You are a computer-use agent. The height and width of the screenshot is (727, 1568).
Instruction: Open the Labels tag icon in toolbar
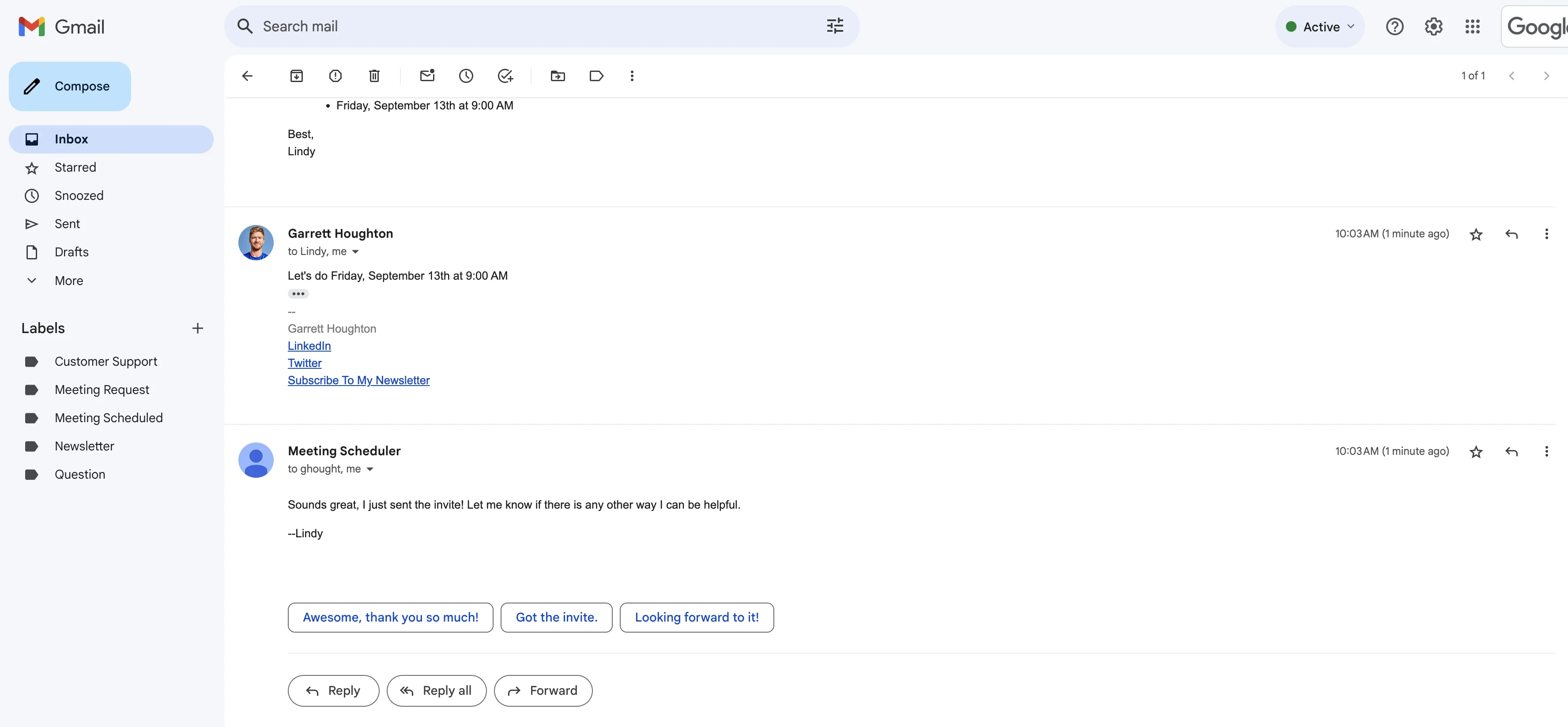pos(596,76)
